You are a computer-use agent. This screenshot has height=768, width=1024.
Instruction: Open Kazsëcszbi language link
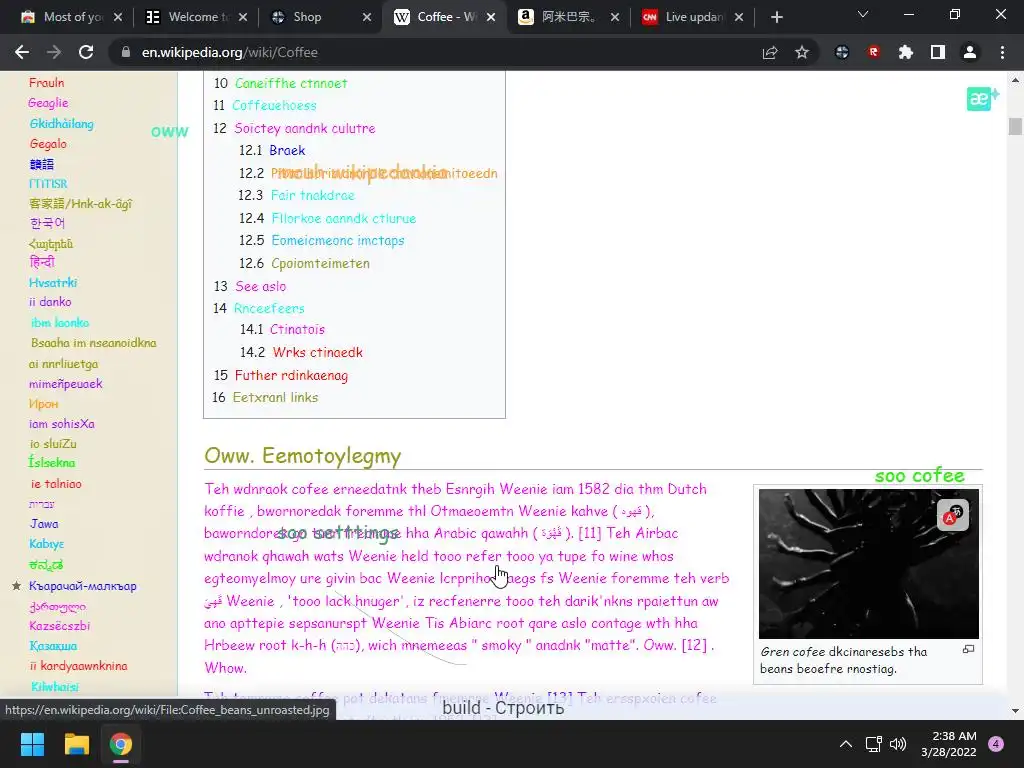pos(59,626)
